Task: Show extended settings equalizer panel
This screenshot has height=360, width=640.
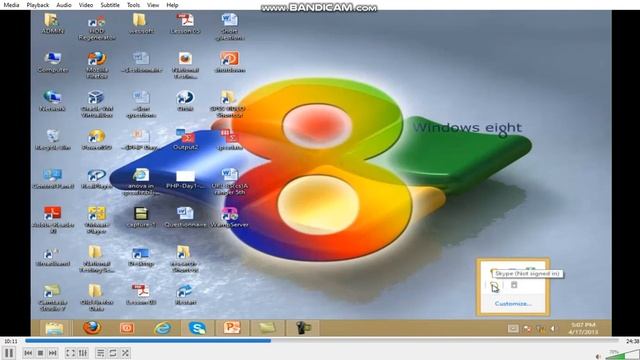Action: click(83, 353)
